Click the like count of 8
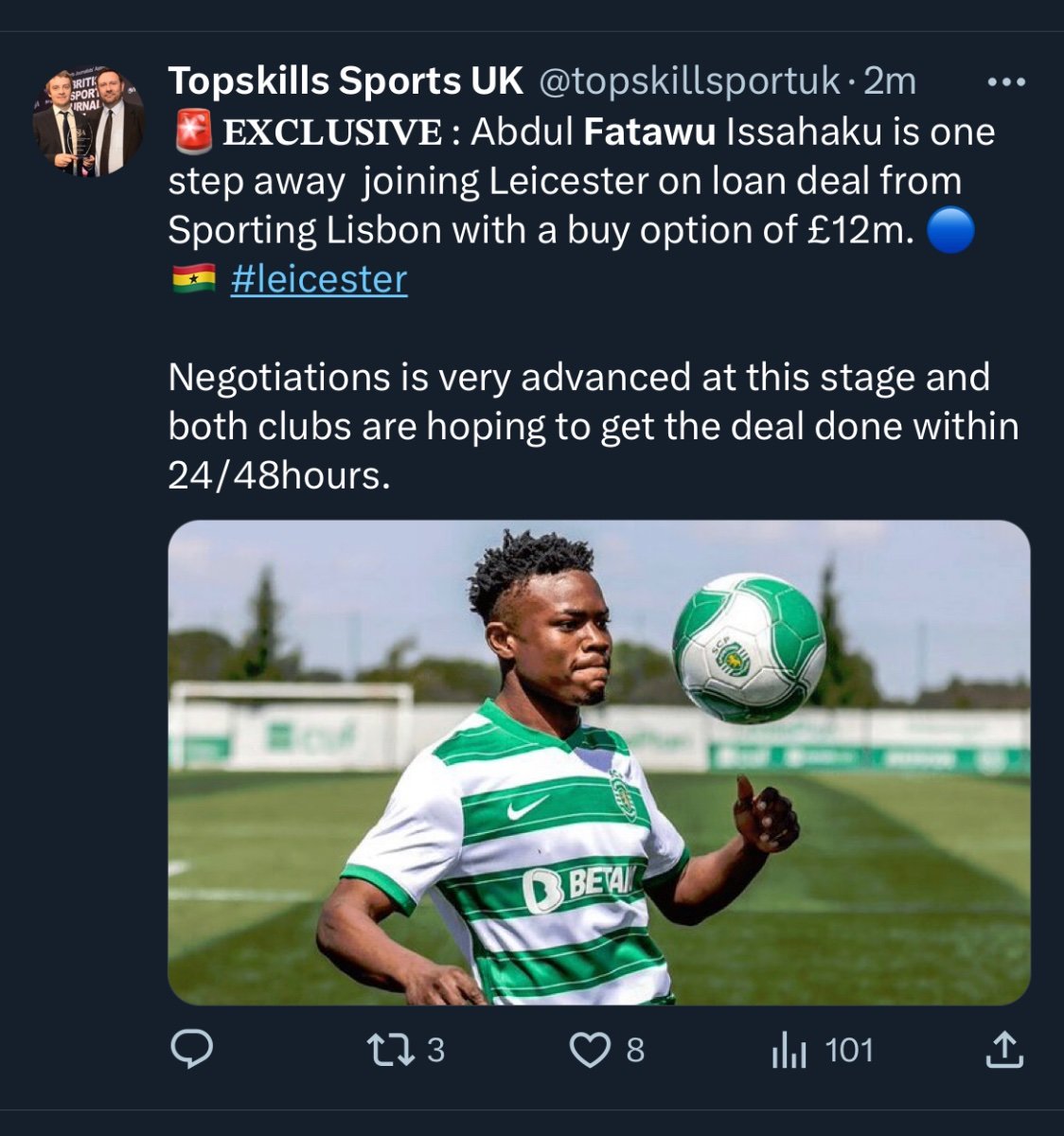 point(635,1050)
